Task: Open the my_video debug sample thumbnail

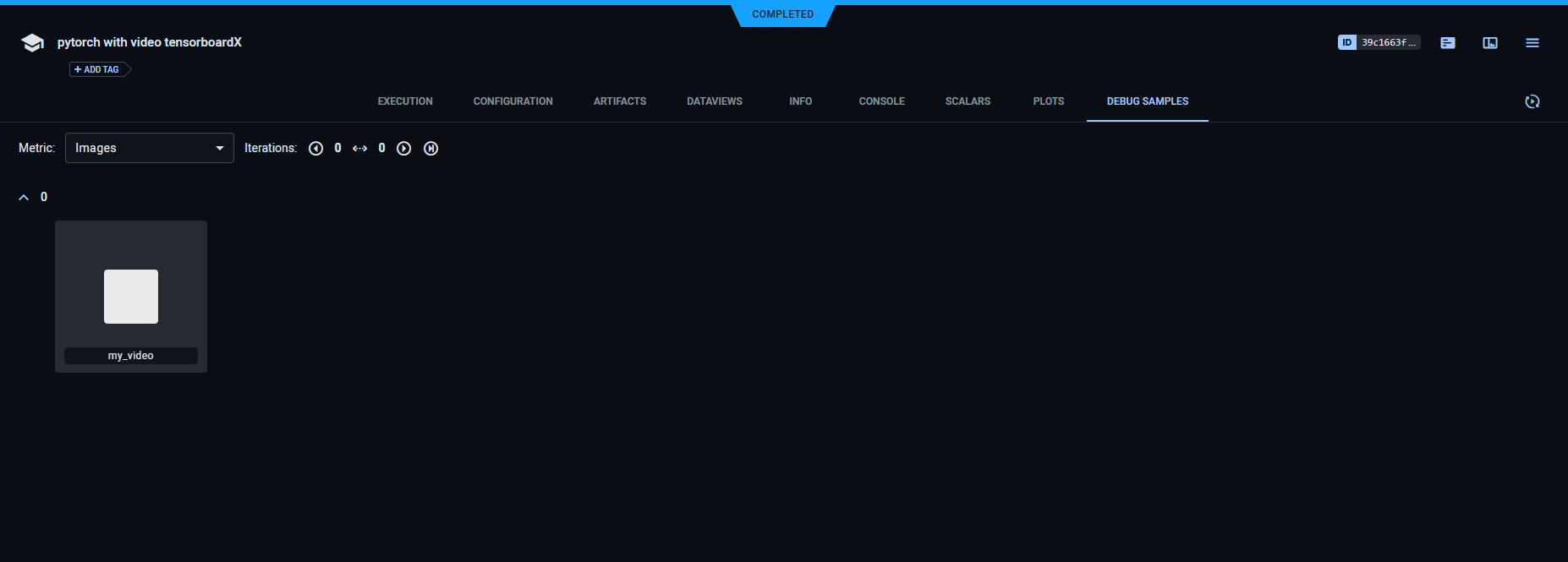Action: pyautogui.click(x=131, y=296)
